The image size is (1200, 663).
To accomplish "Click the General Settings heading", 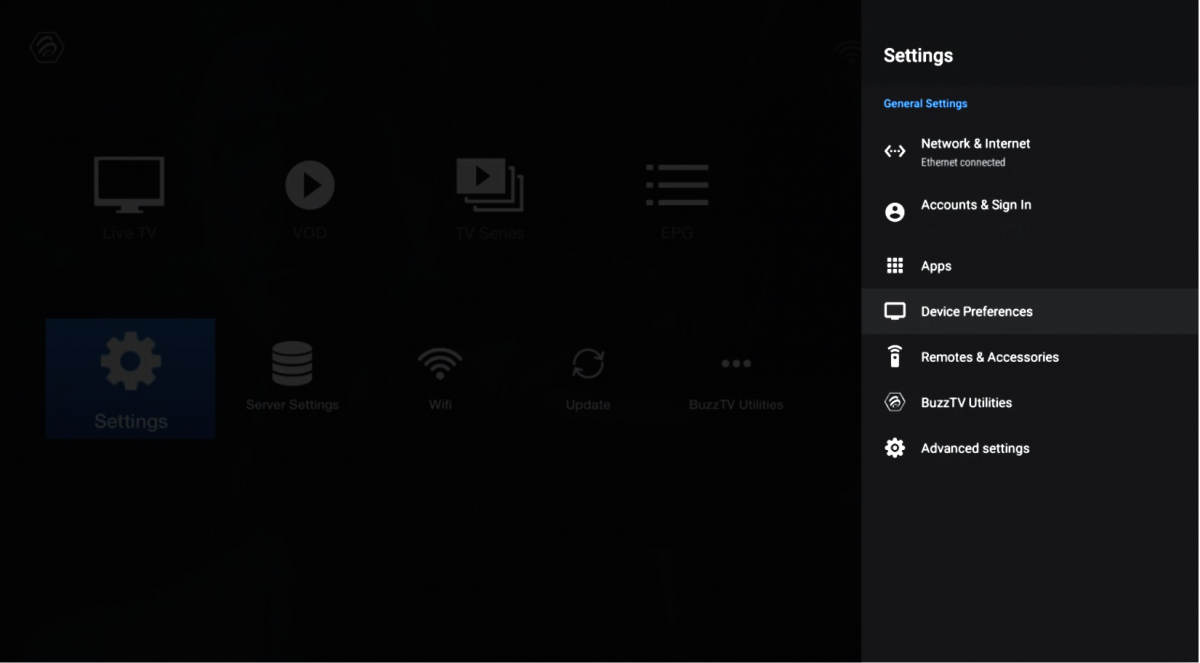I will pos(925,104).
